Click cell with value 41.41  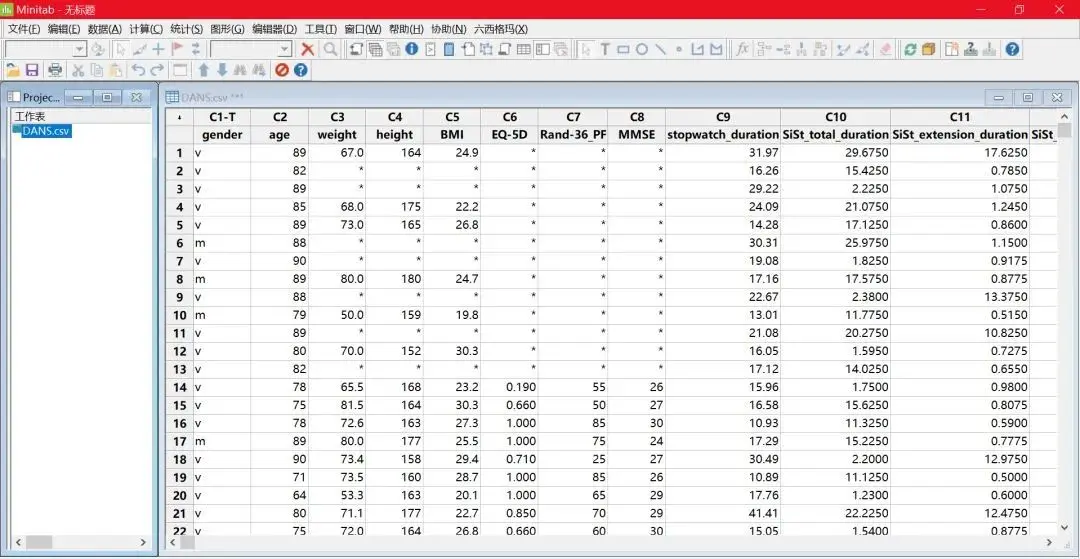pyautogui.click(x=723, y=513)
